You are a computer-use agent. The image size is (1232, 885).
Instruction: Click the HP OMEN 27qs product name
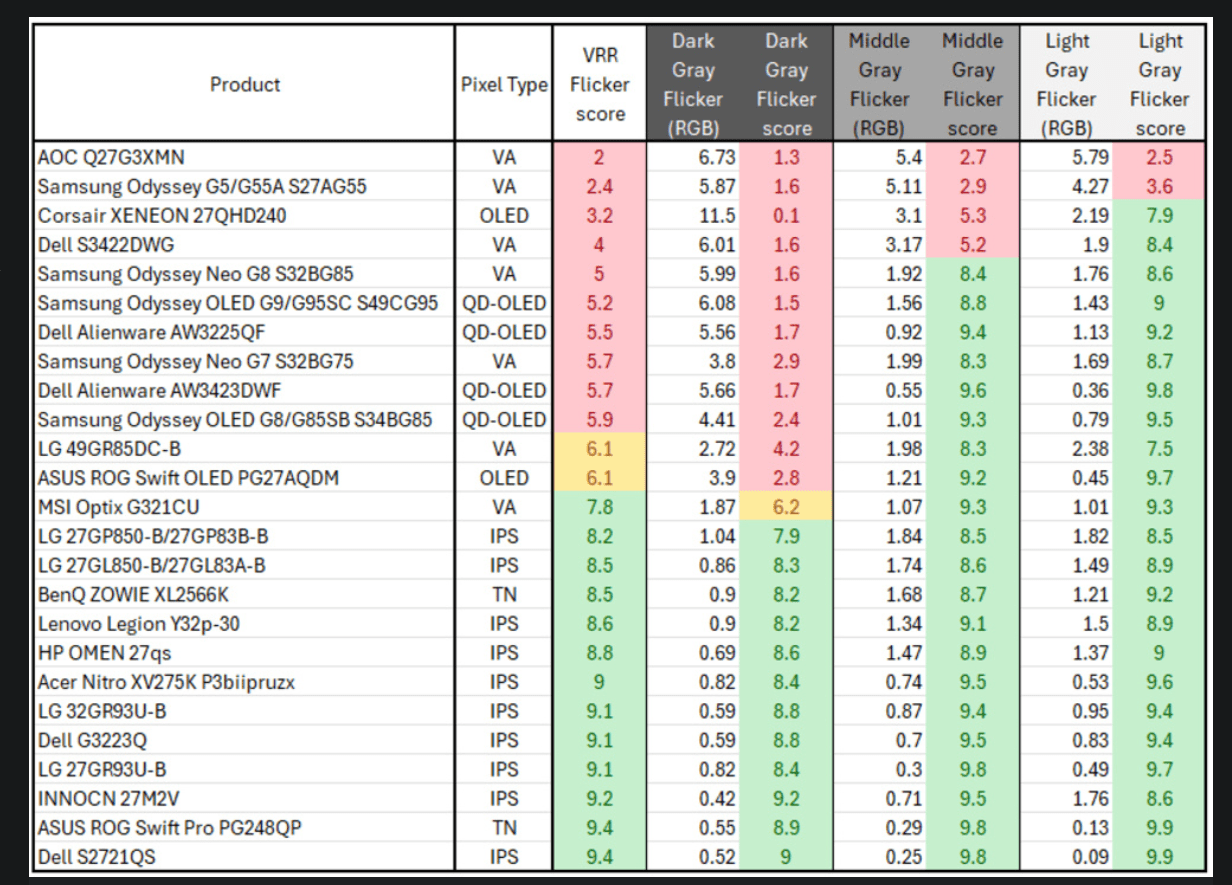click(245, 653)
